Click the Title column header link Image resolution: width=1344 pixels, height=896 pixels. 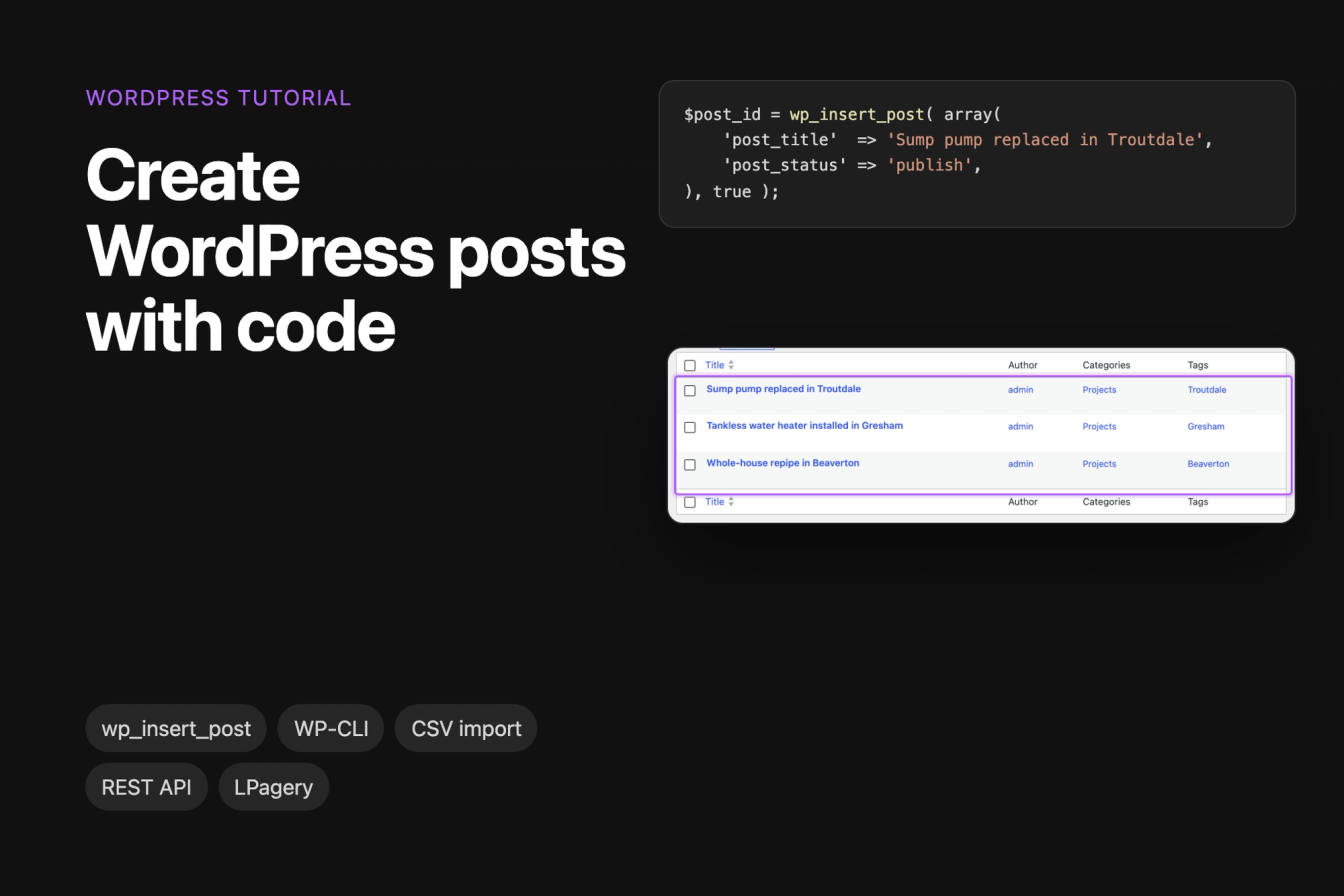(714, 365)
